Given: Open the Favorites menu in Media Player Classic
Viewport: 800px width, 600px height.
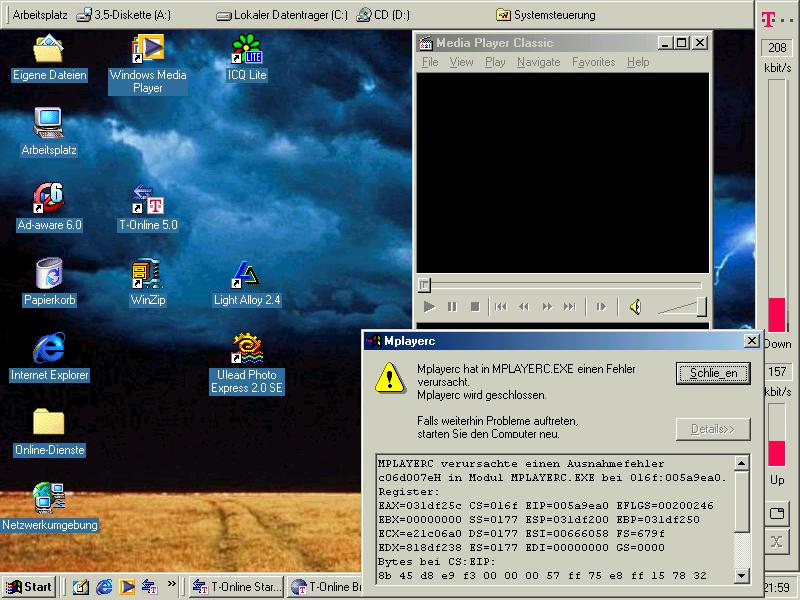Looking at the screenshot, I should coord(593,62).
